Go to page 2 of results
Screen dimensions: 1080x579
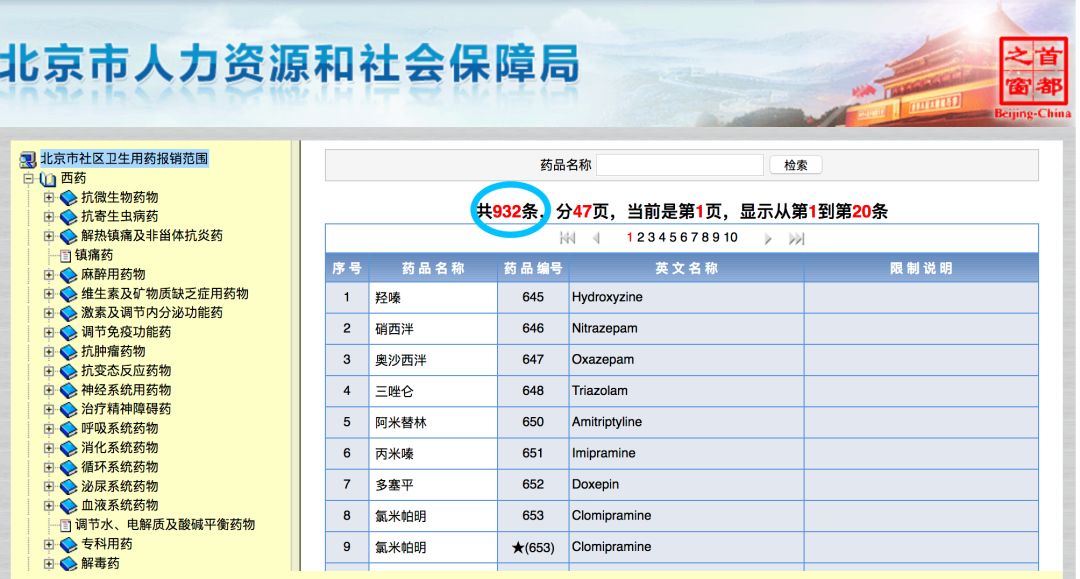(x=641, y=238)
